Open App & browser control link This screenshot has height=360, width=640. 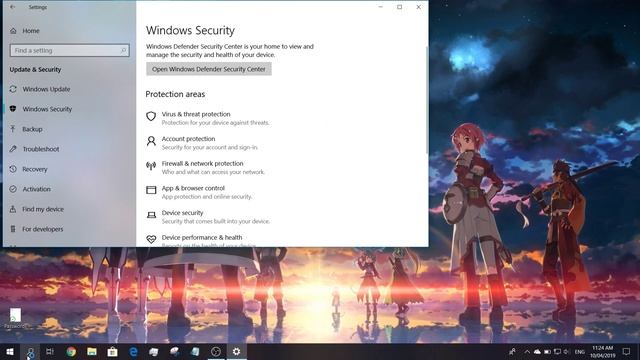193,188
